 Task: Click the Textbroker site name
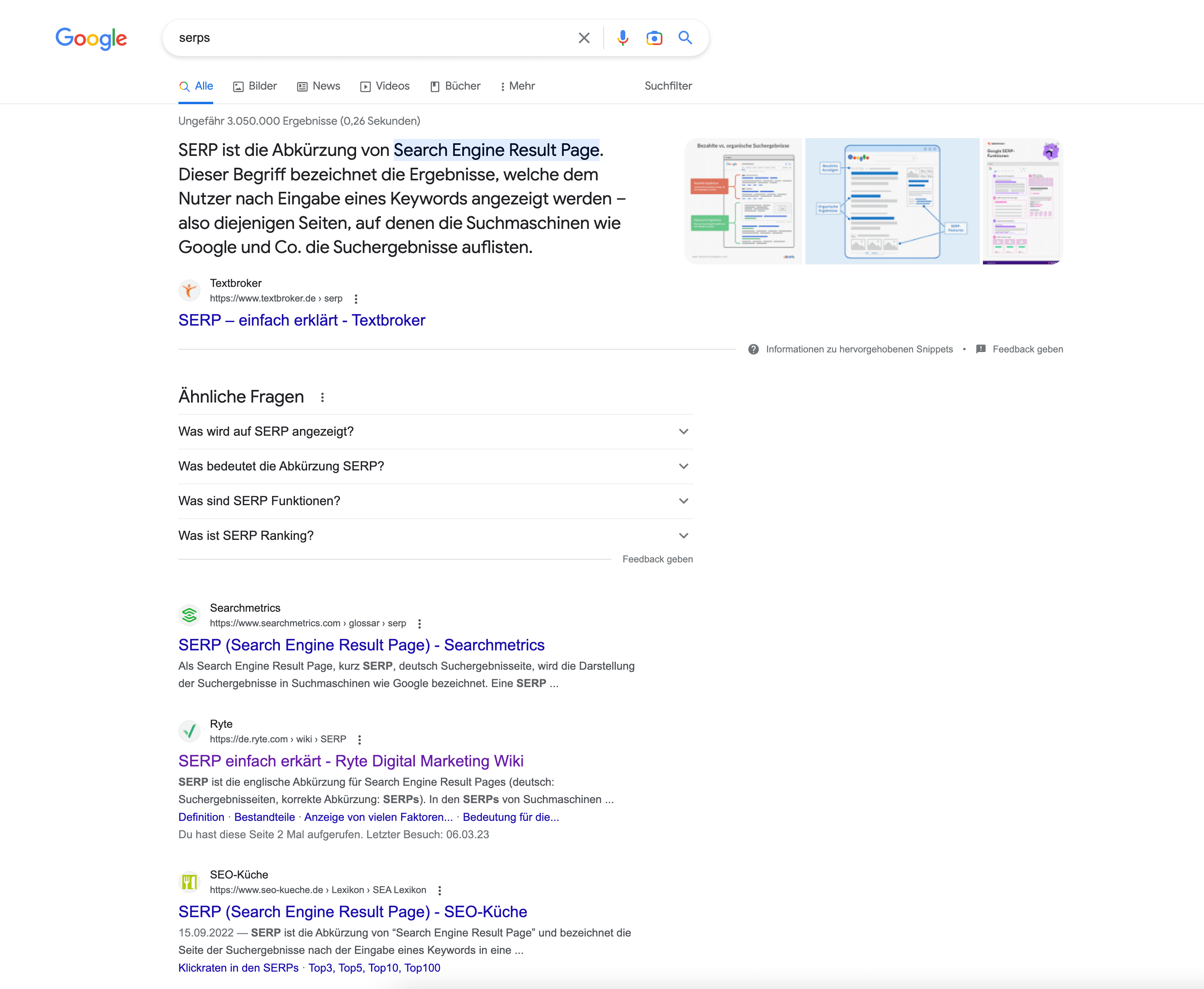pyautogui.click(x=236, y=283)
